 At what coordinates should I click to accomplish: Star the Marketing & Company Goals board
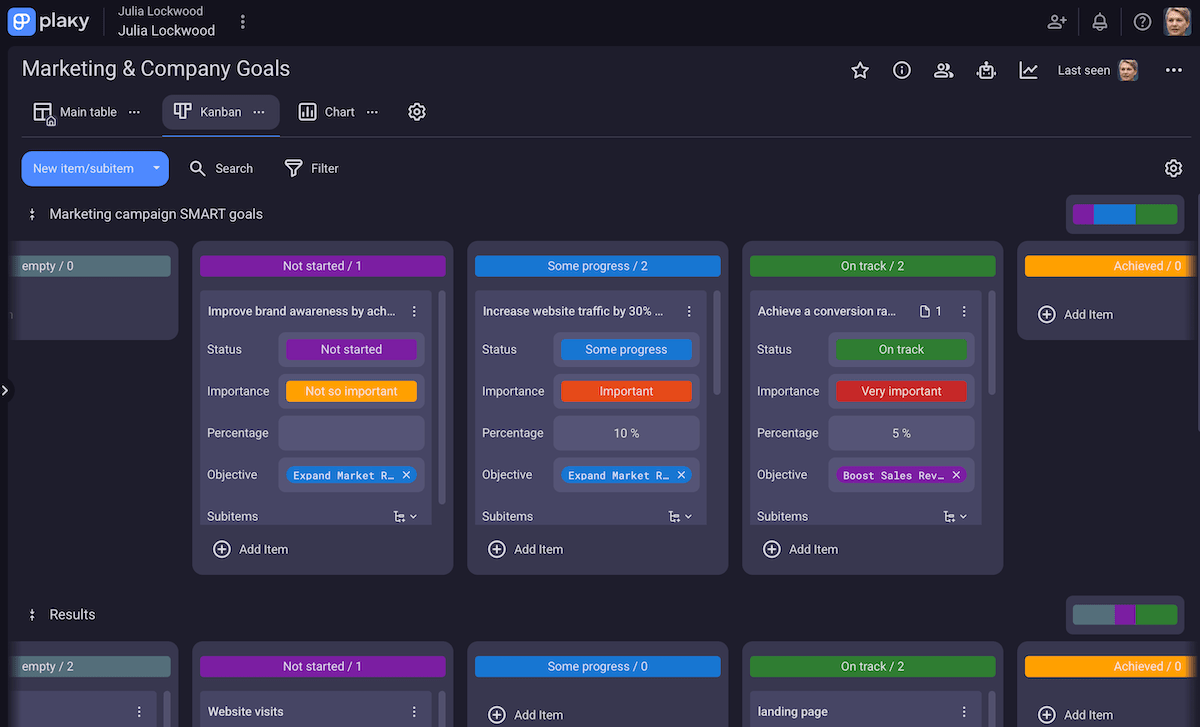(860, 70)
